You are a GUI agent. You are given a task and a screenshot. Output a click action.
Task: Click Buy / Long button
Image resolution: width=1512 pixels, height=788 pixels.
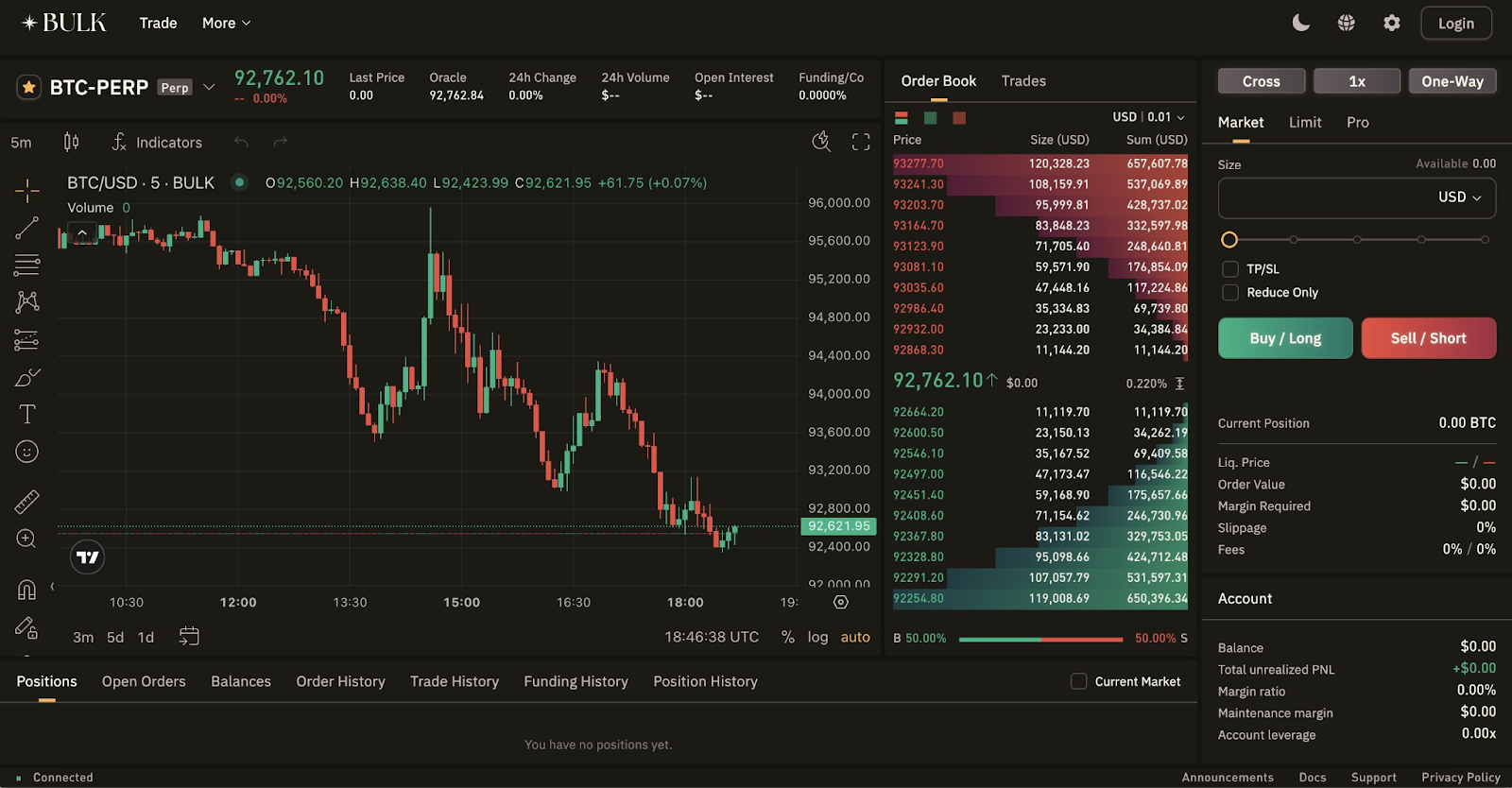(1285, 338)
